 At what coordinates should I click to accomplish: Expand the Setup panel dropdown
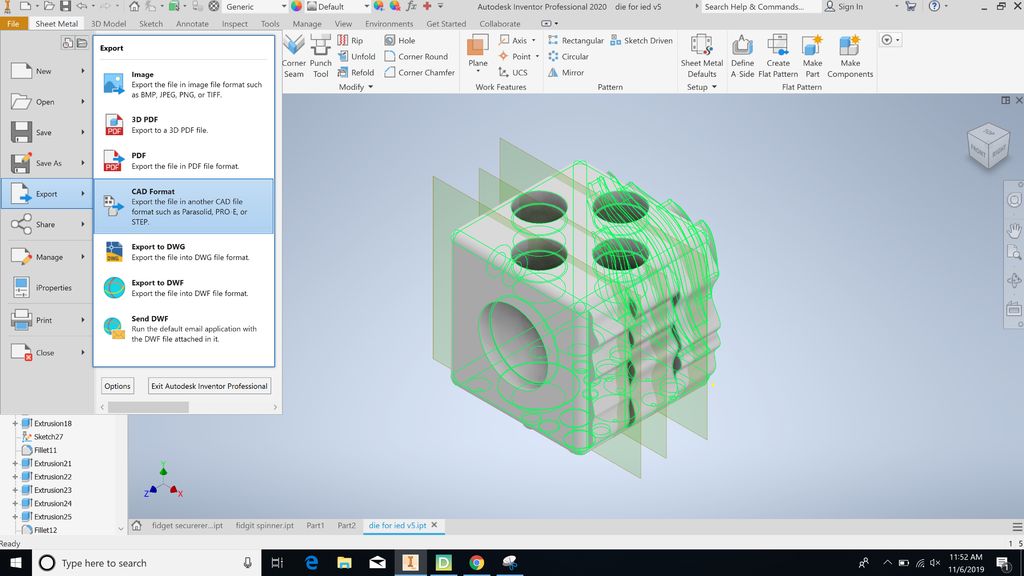(702, 87)
